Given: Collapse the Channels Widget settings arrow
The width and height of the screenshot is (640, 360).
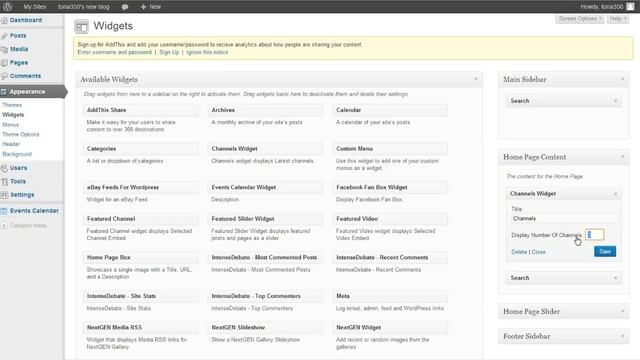Looking at the screenshot, I should (616, 194).
